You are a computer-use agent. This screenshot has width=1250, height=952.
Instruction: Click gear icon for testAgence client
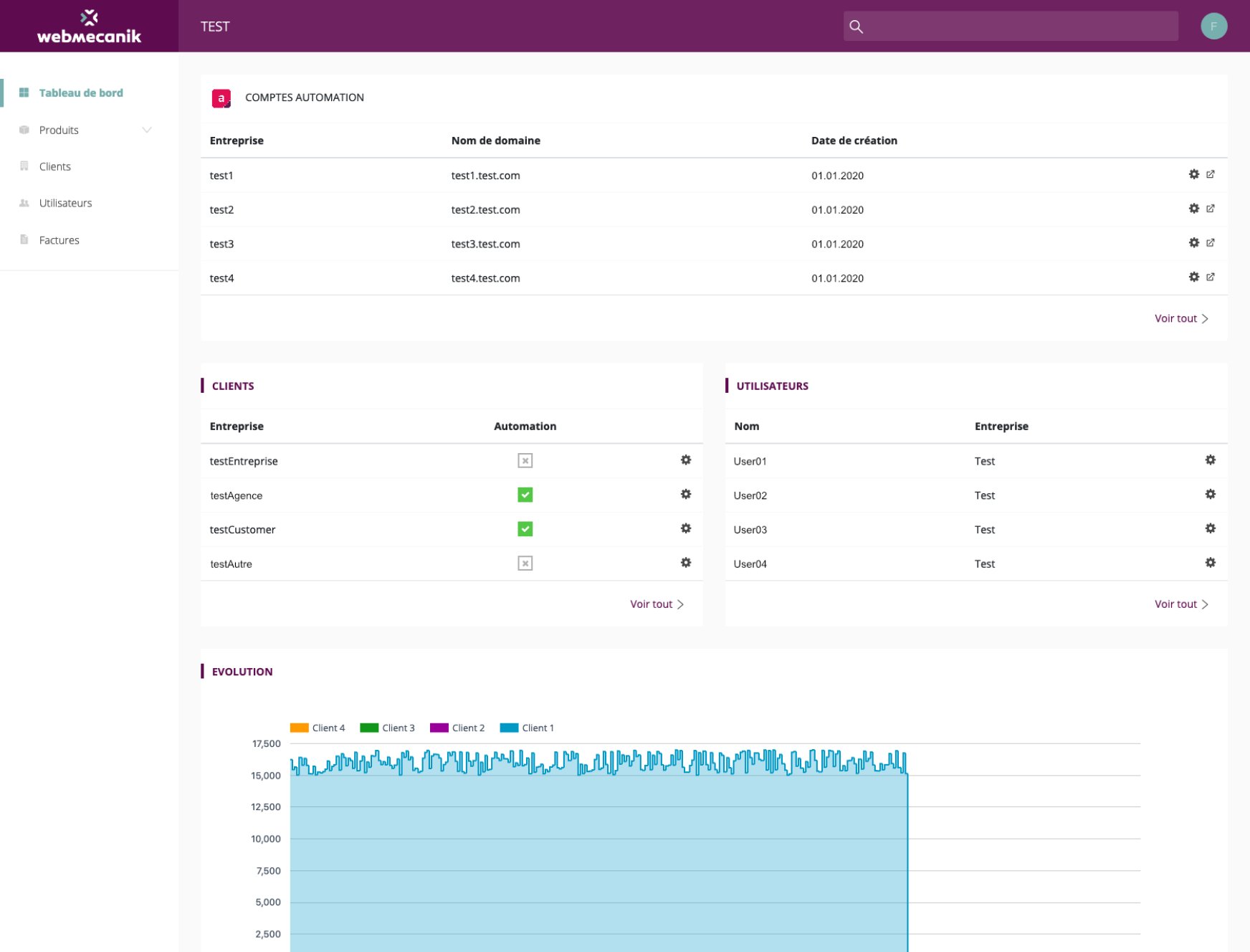[686, 495]
